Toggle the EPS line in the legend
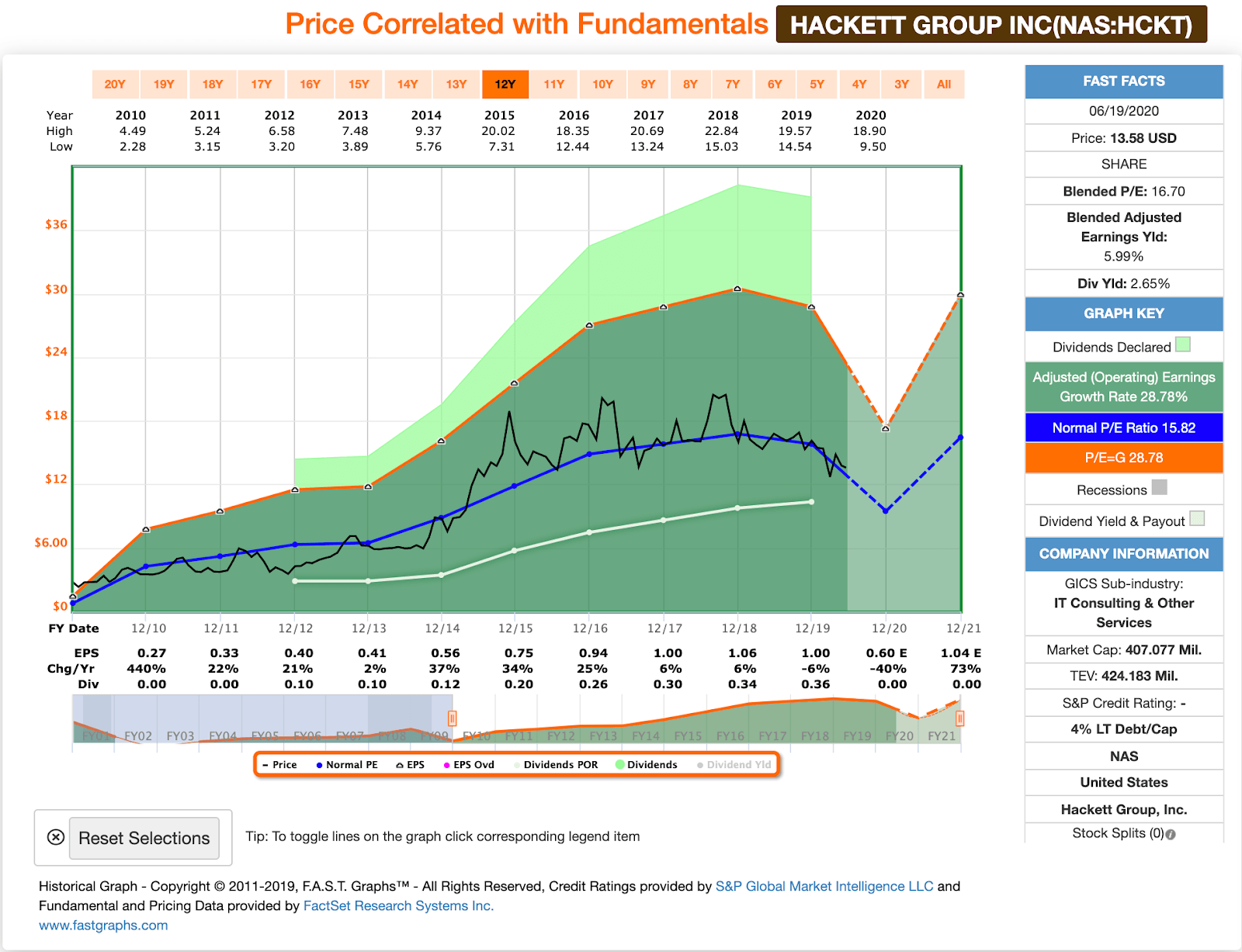The image size is (1242, 952). tap(412, 764)
